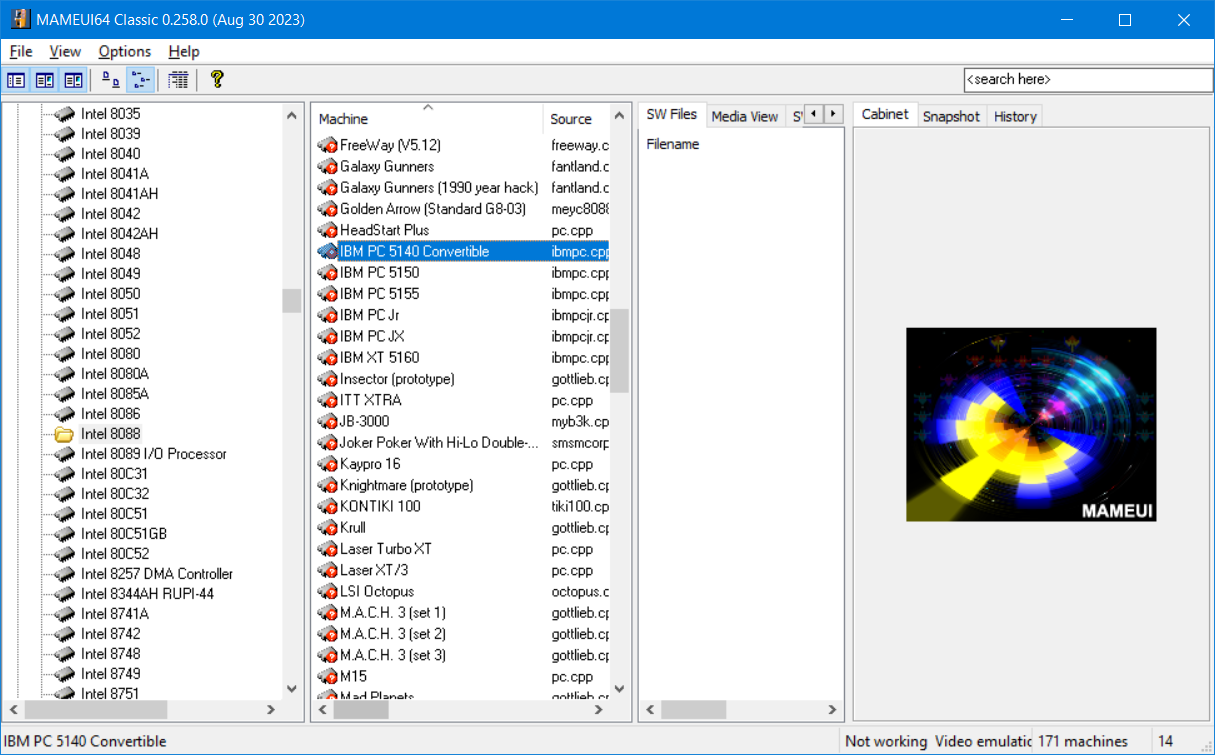Open the Help menu
1215x755 pixels.
point(184,51)
